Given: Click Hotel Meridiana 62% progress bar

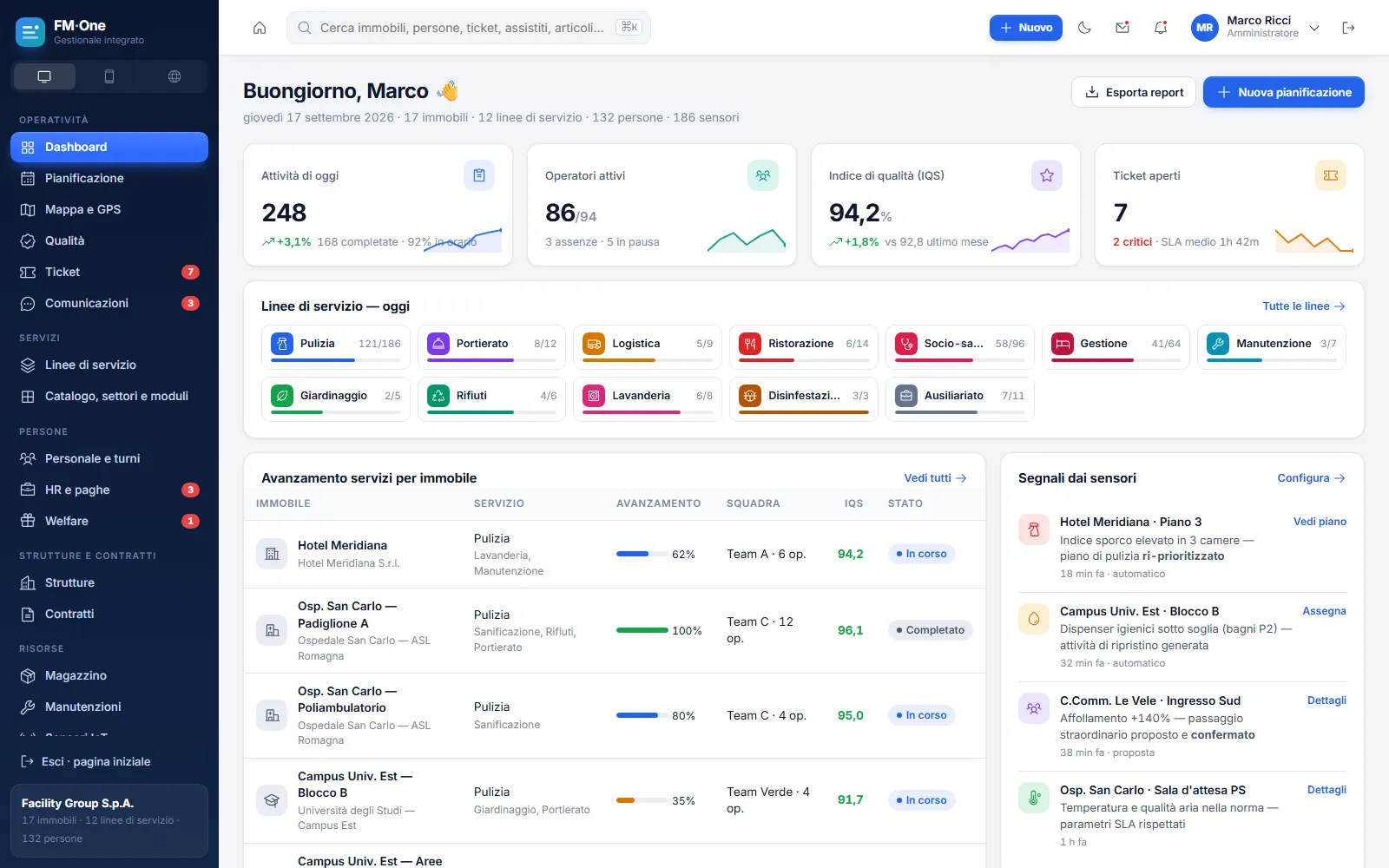Looking at the screenshot, I should (x=642, y=554).
